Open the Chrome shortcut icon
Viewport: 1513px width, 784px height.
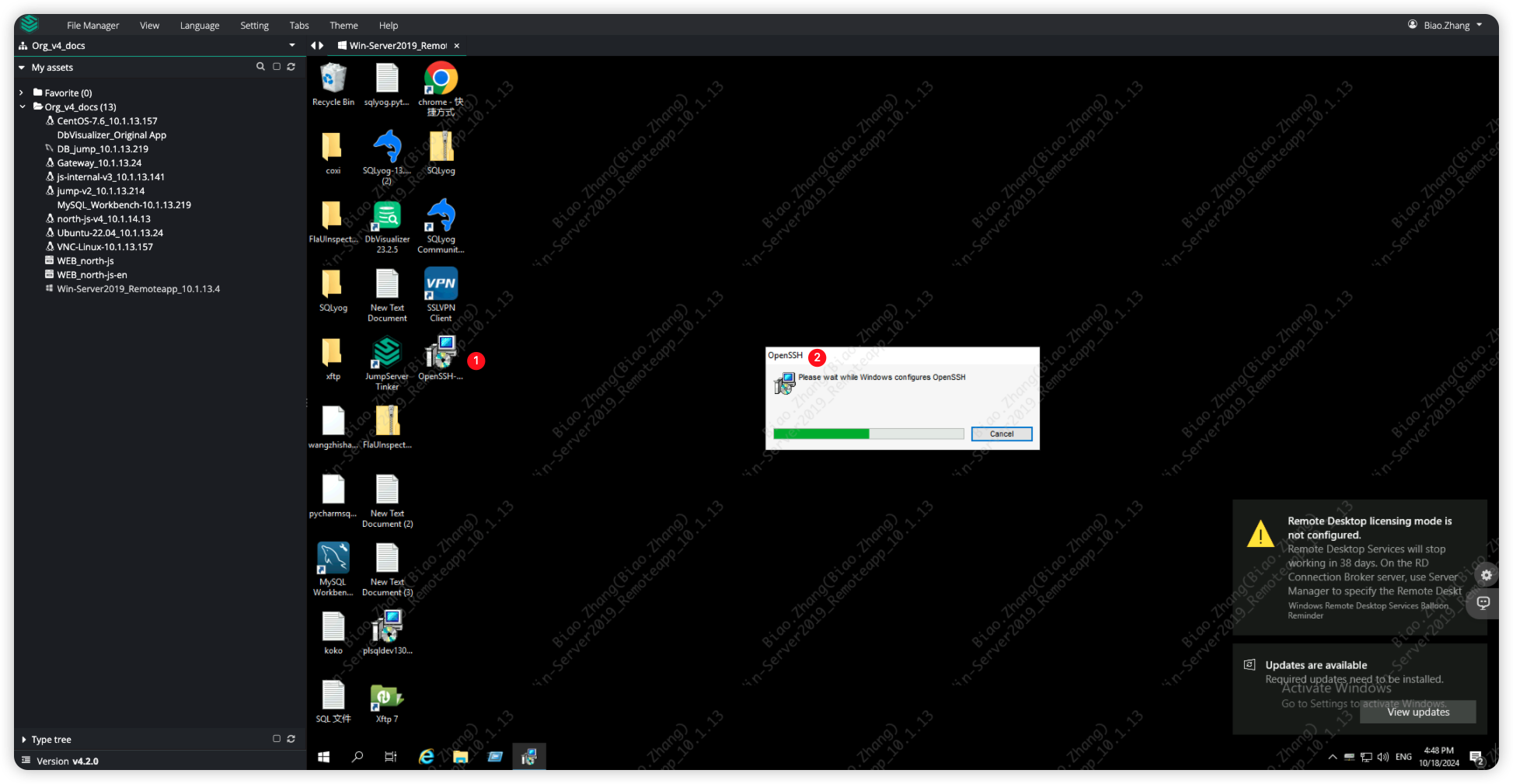point(441,87)
